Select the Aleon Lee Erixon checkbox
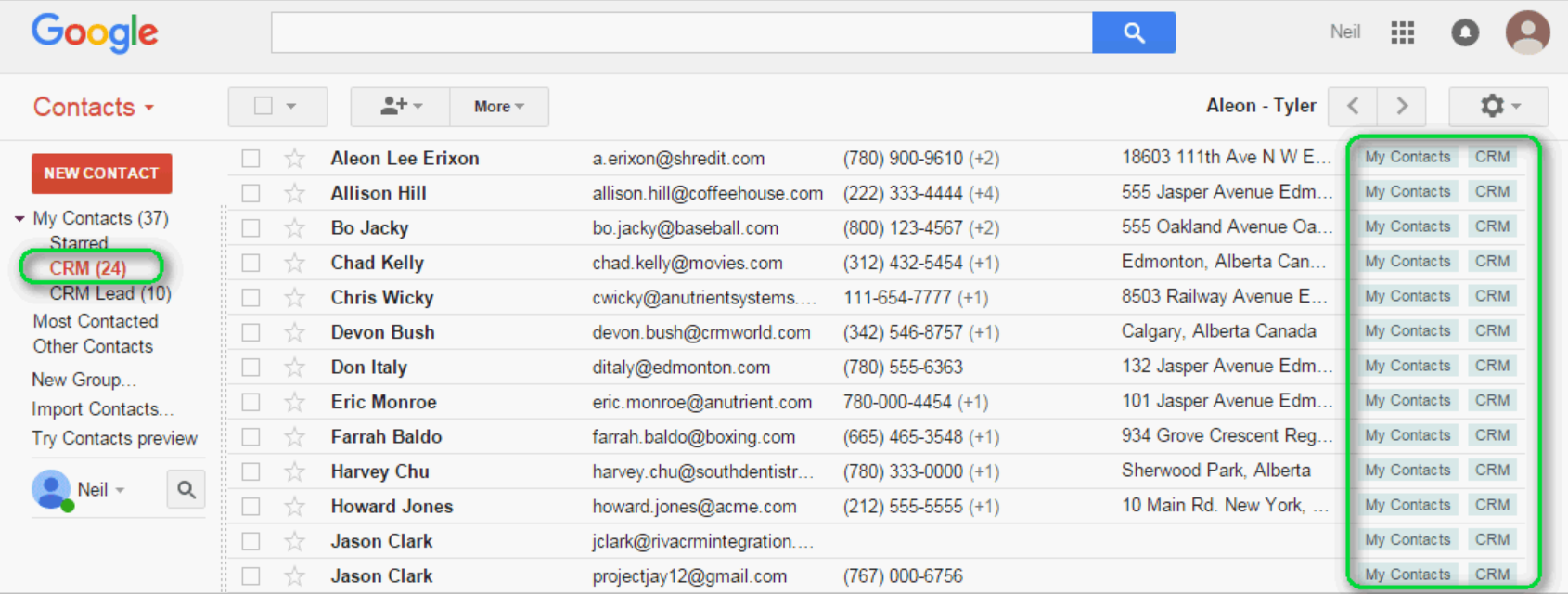Viewport: 1568px width, 594px height. pyautogui.click(x=251, y=159)
